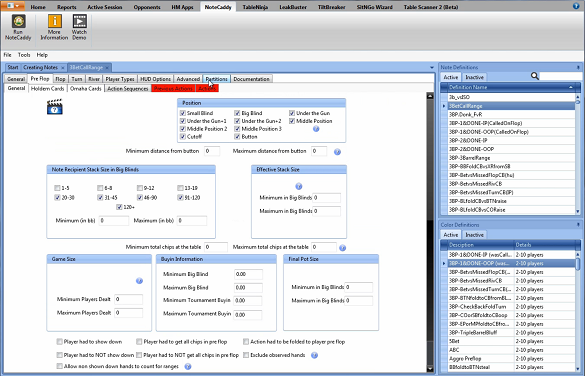The image size is (585, 376).
Task: Launch the Watch Demo icon
Action: pyautogui.click(x=79, y=22)
